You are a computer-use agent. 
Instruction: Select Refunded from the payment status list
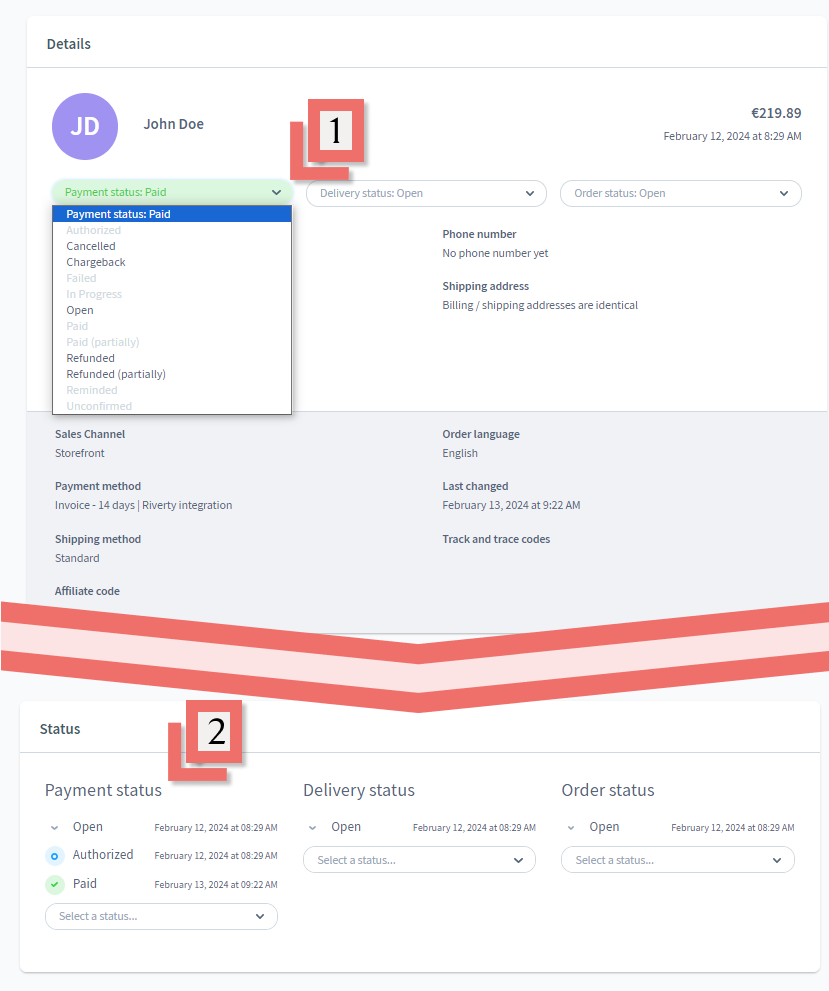tap(90, 357)
